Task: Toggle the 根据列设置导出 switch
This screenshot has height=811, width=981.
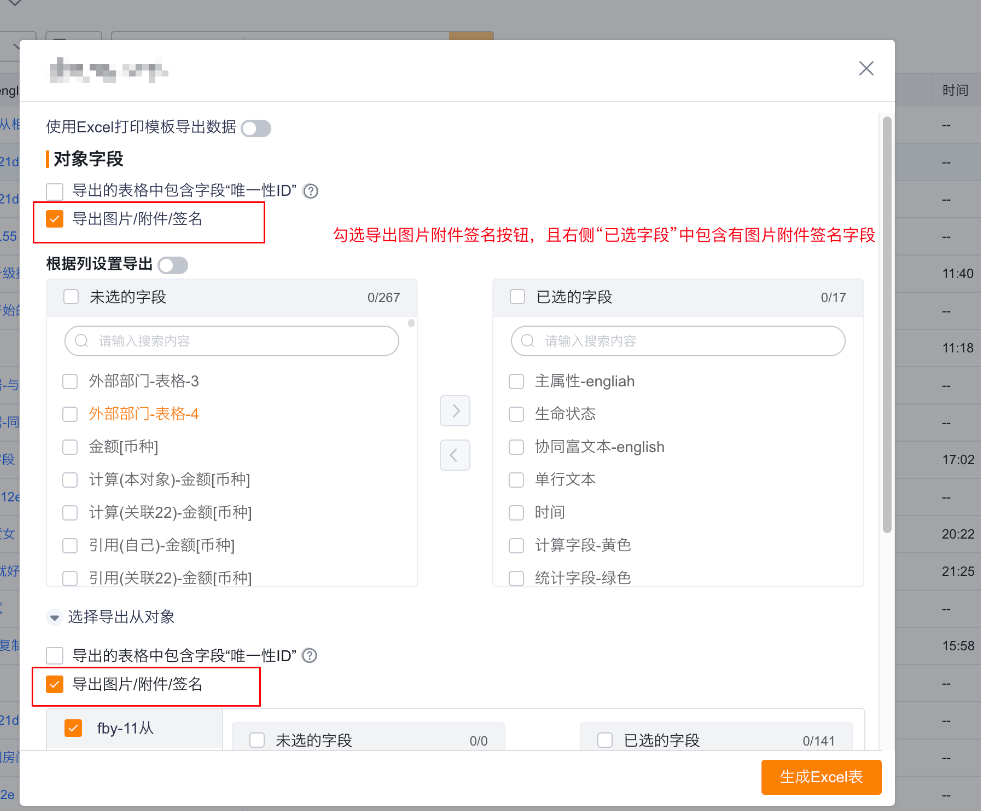Action: click(x=173, y=265)
